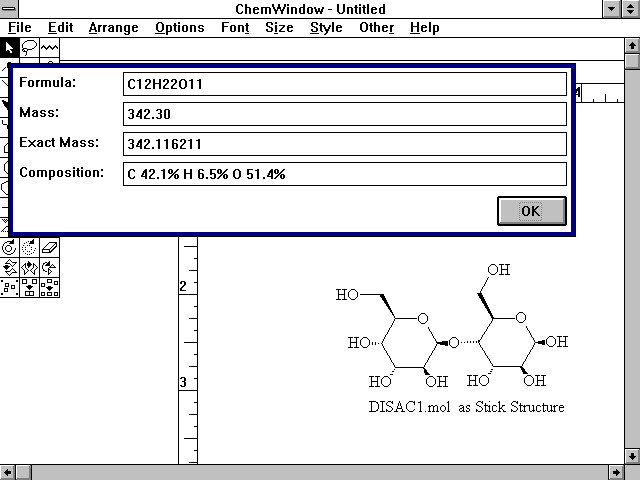Click the vertical scrollbar up arrow
This screenshot has width=640, height=480.
(x=631, y=46)
